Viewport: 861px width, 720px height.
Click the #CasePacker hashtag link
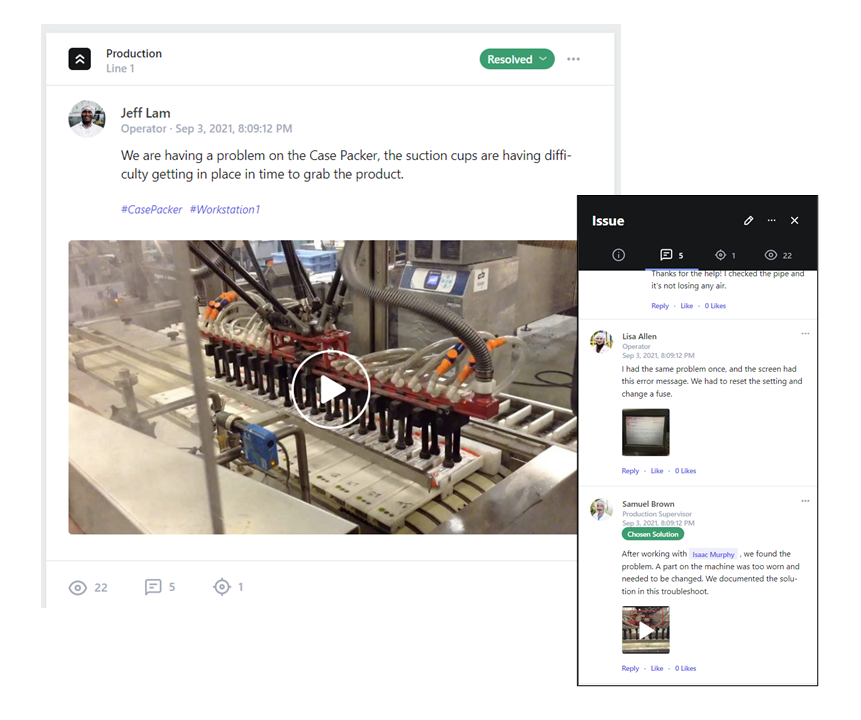(x=152, y=210)
